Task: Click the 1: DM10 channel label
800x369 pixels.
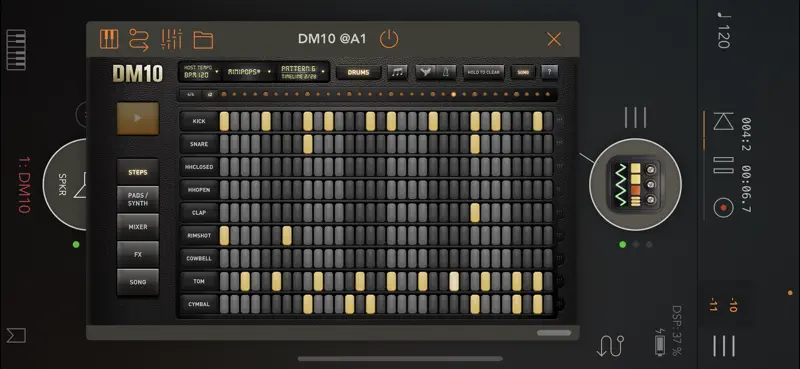Action: (23, 185)
